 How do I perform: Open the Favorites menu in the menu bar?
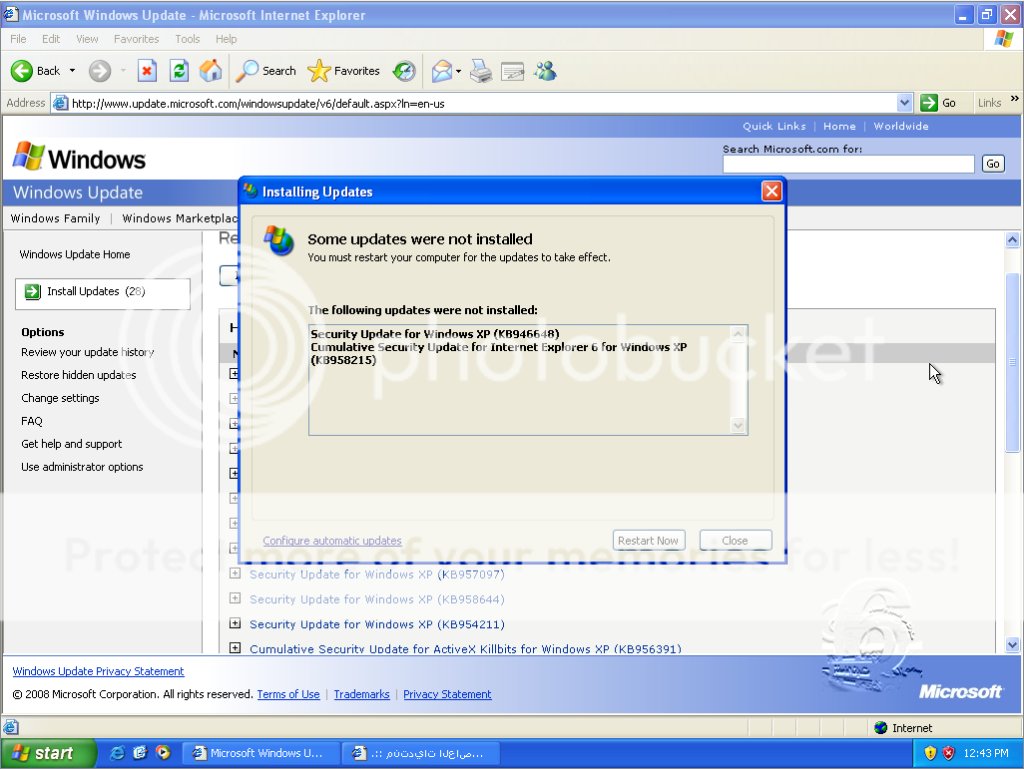coord(136,39)
